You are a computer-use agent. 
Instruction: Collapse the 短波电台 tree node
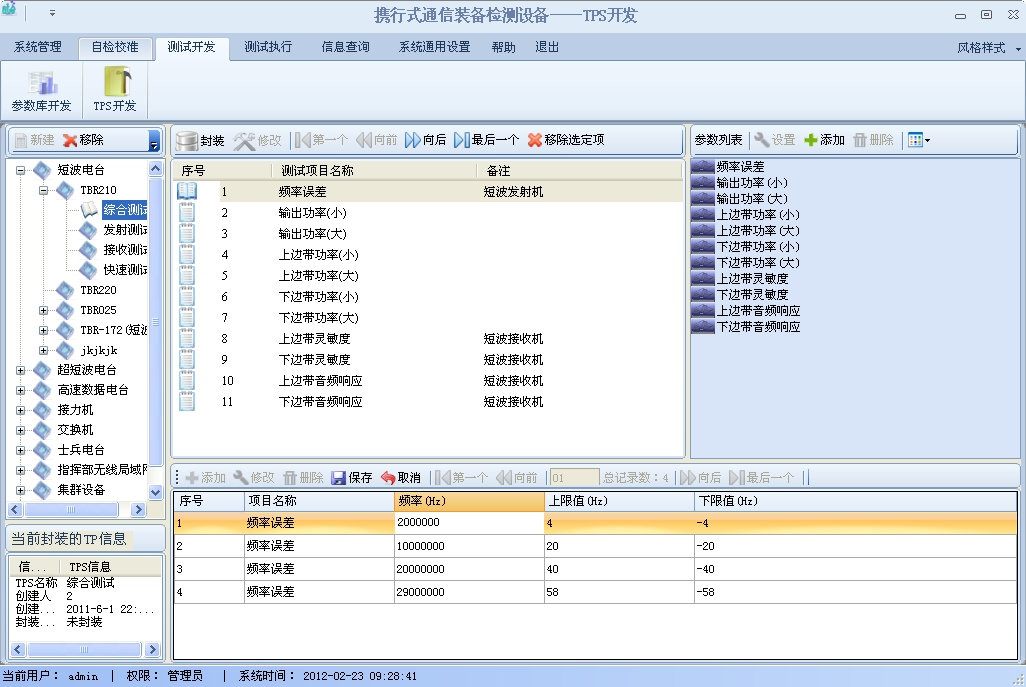(x=20, y=170)
